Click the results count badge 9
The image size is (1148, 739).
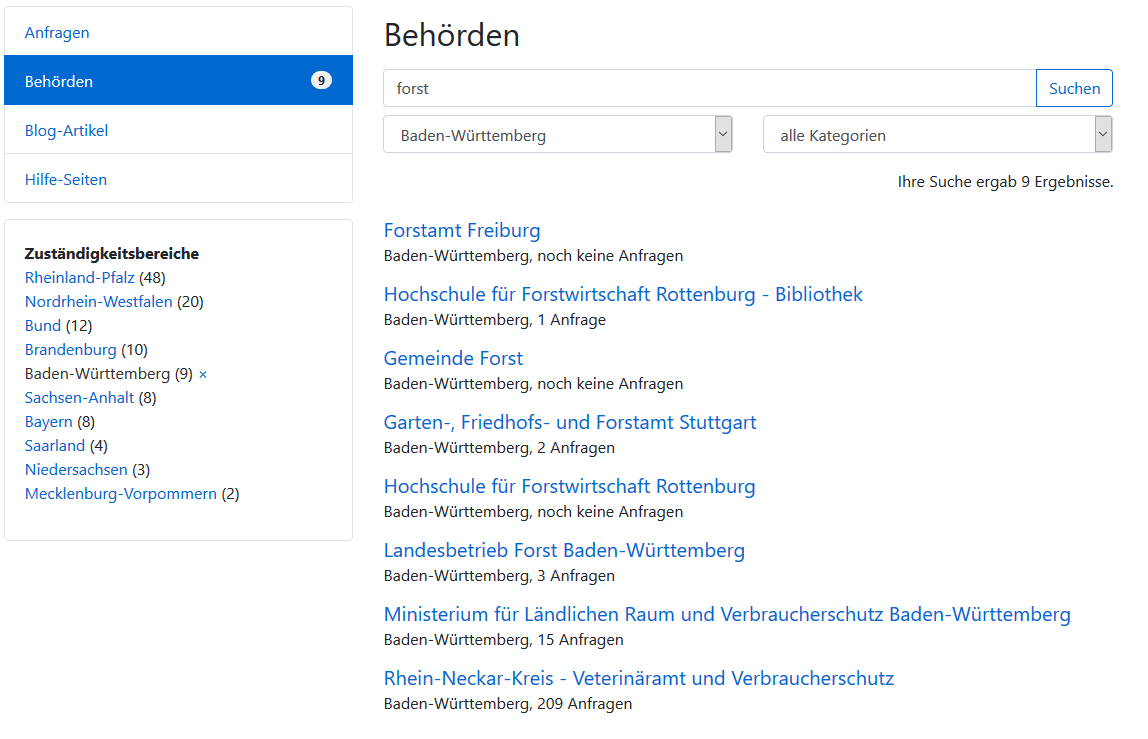(321, 81)
